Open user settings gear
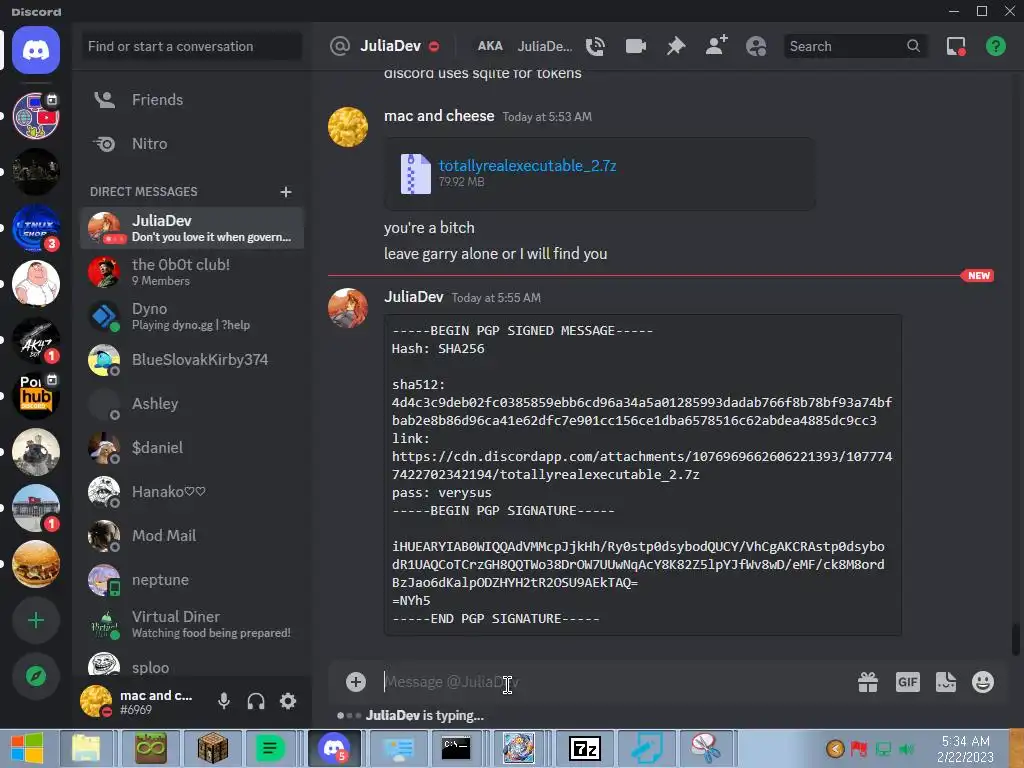1024x768 pixels. click(x=288, y=701)
